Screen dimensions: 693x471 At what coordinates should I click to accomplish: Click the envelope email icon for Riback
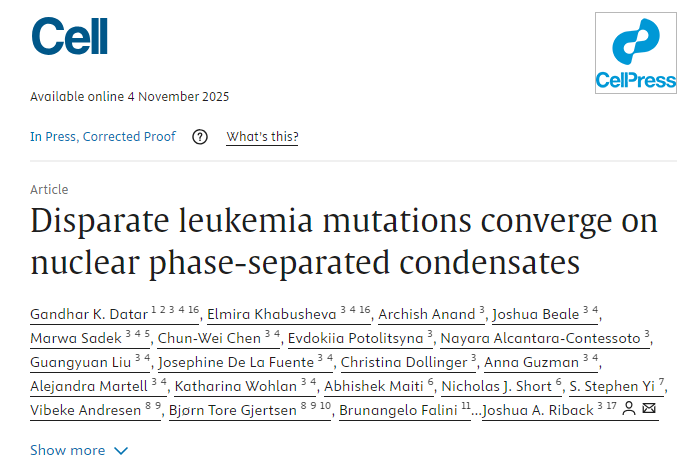648,409
